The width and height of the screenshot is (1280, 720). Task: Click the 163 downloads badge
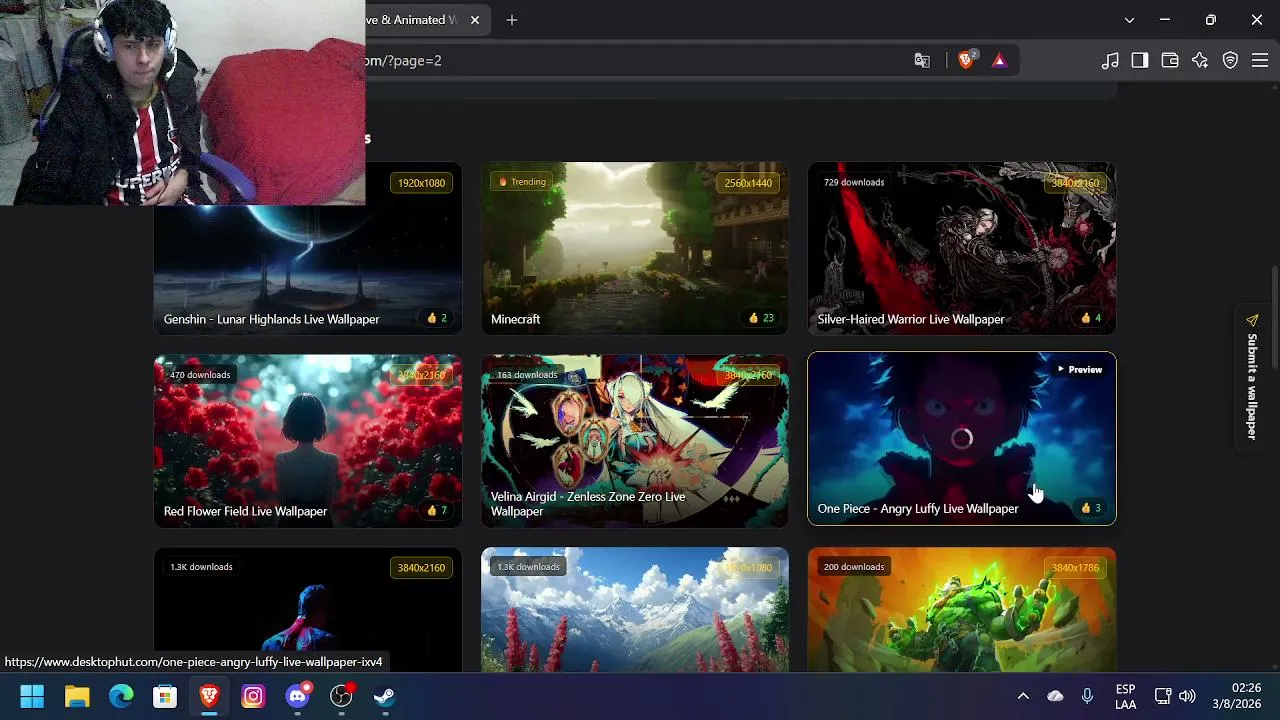pyautogui.click(x=527, y=375)
